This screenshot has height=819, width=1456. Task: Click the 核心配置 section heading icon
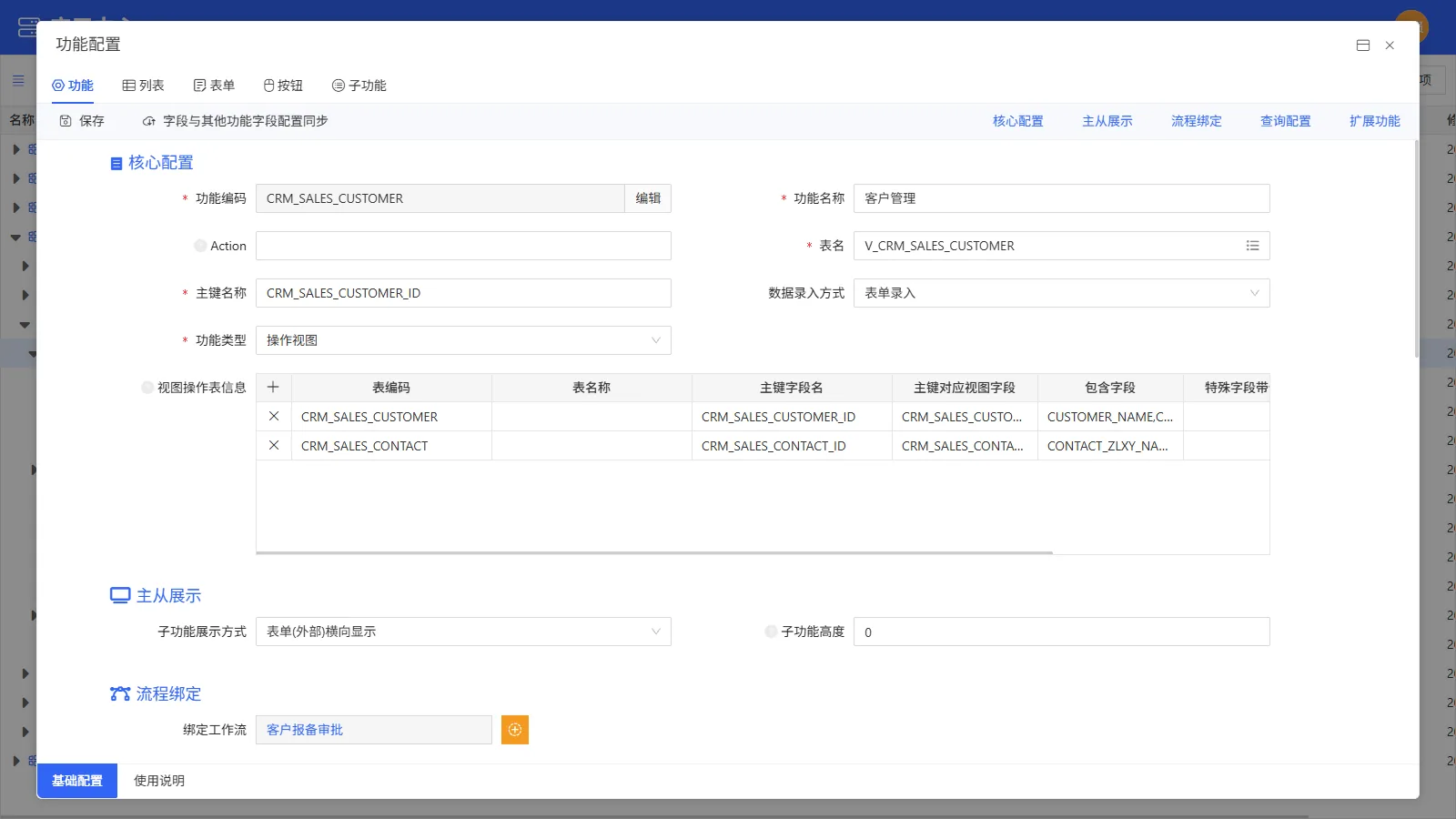point(116,164)
